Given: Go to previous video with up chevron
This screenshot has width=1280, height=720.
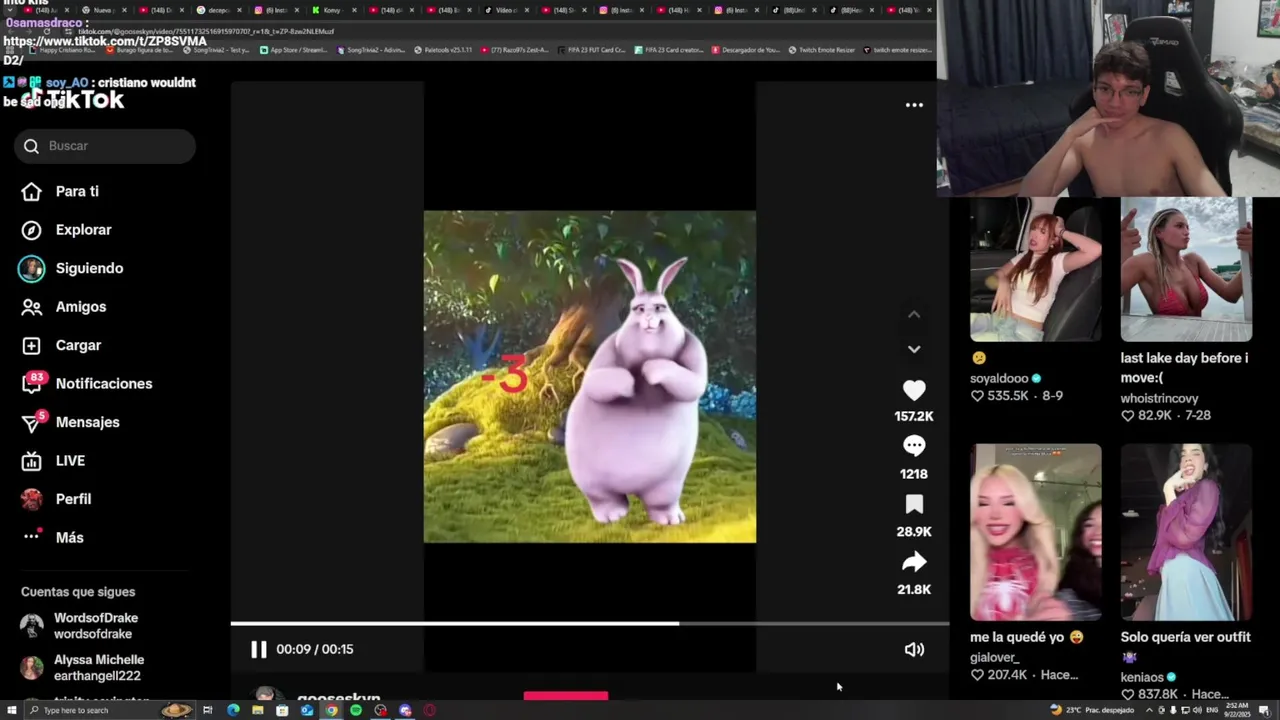Looking at the screenshot, I should coord(914,315).
